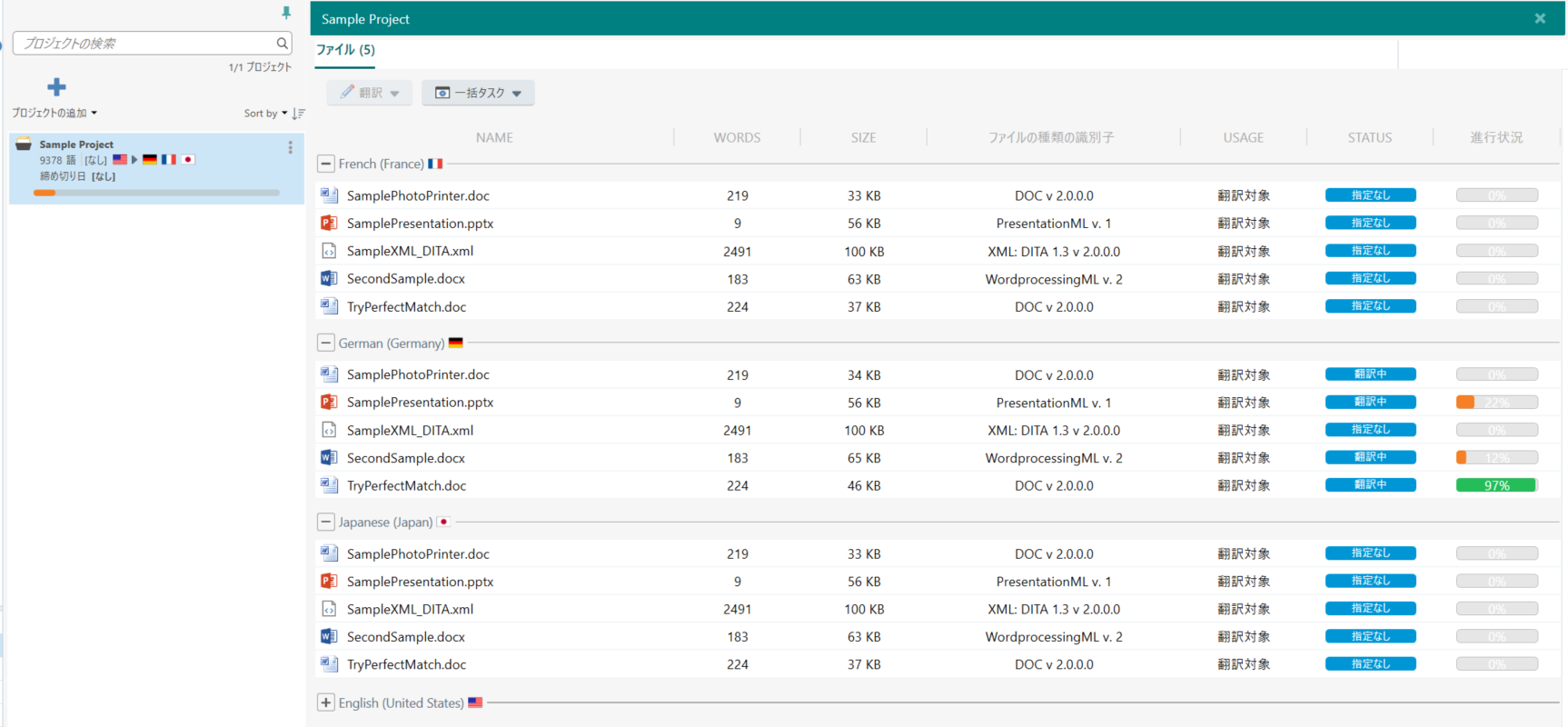Open the 翻訳 dropdown button
The image size is (1568, 727).
coord(370,93)
